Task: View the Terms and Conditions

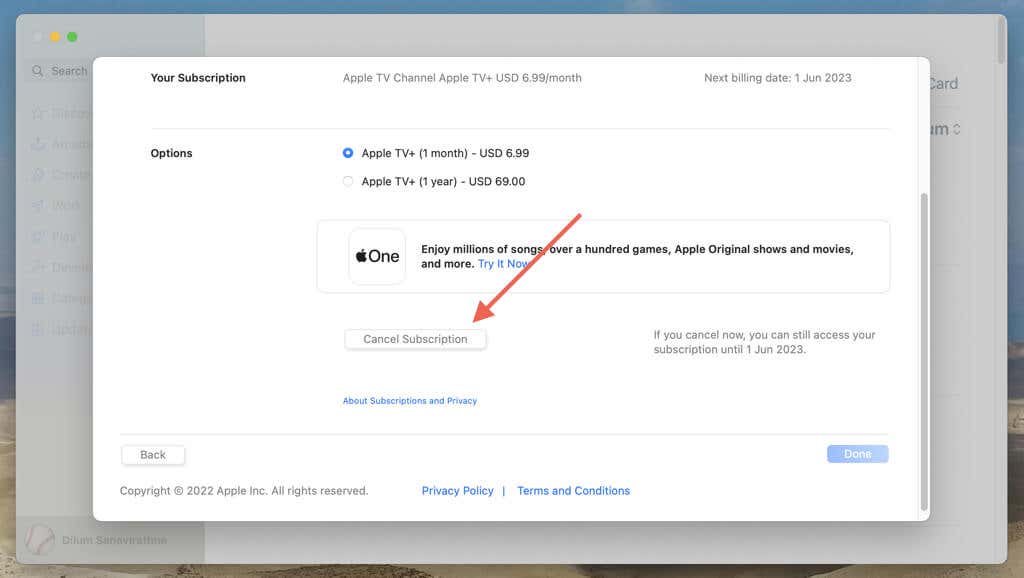Action: tap(573, 490)
